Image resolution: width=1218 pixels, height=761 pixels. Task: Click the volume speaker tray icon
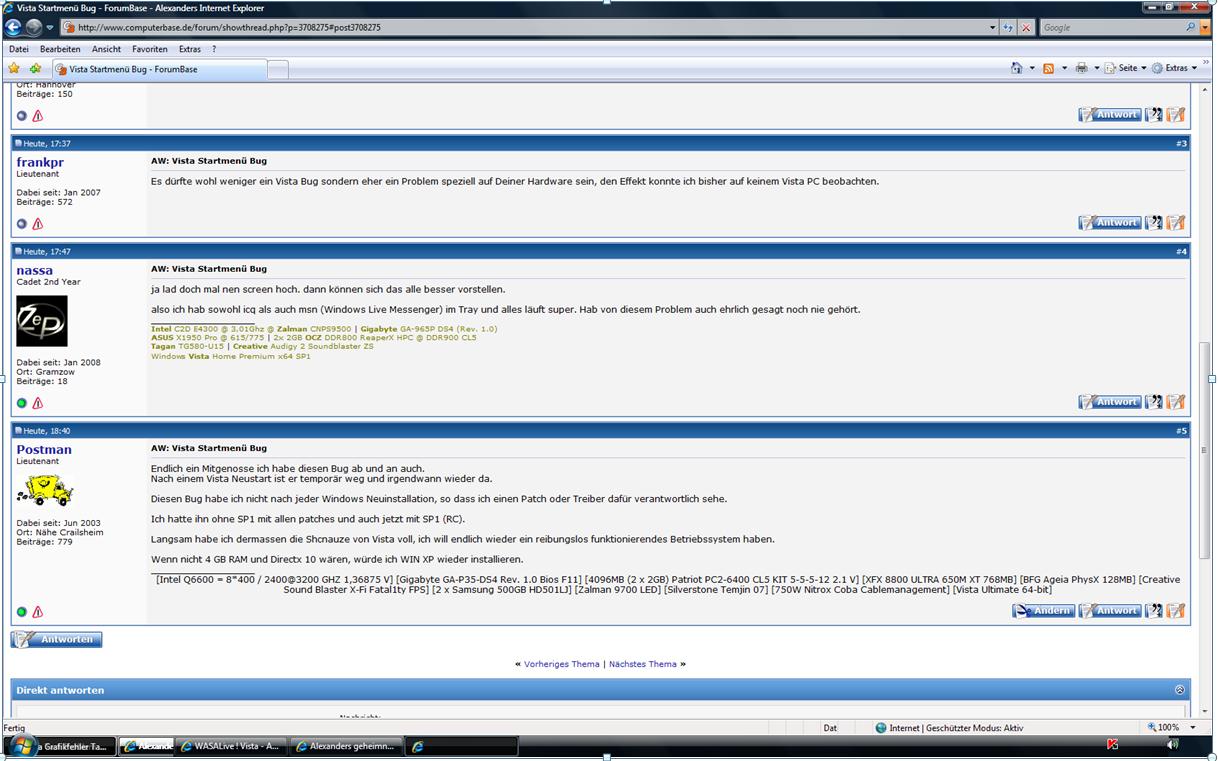pyautogui.click(x=1171, y=745)
